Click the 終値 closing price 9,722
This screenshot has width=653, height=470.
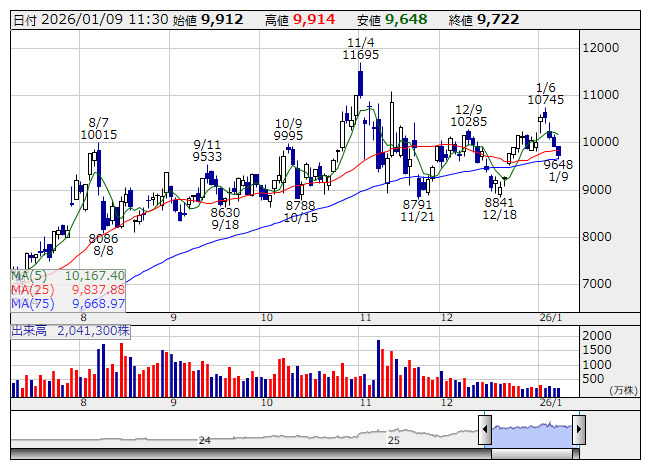tap(498, 19)
